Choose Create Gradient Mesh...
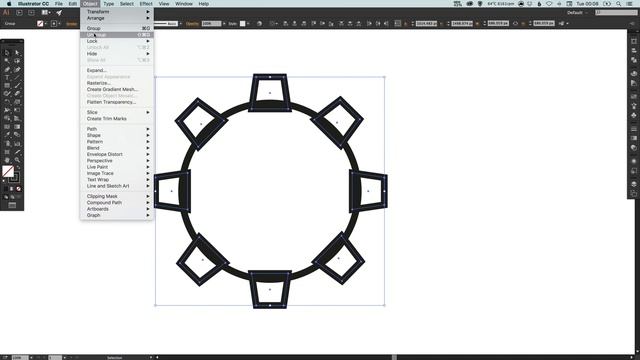 [117, 89]
